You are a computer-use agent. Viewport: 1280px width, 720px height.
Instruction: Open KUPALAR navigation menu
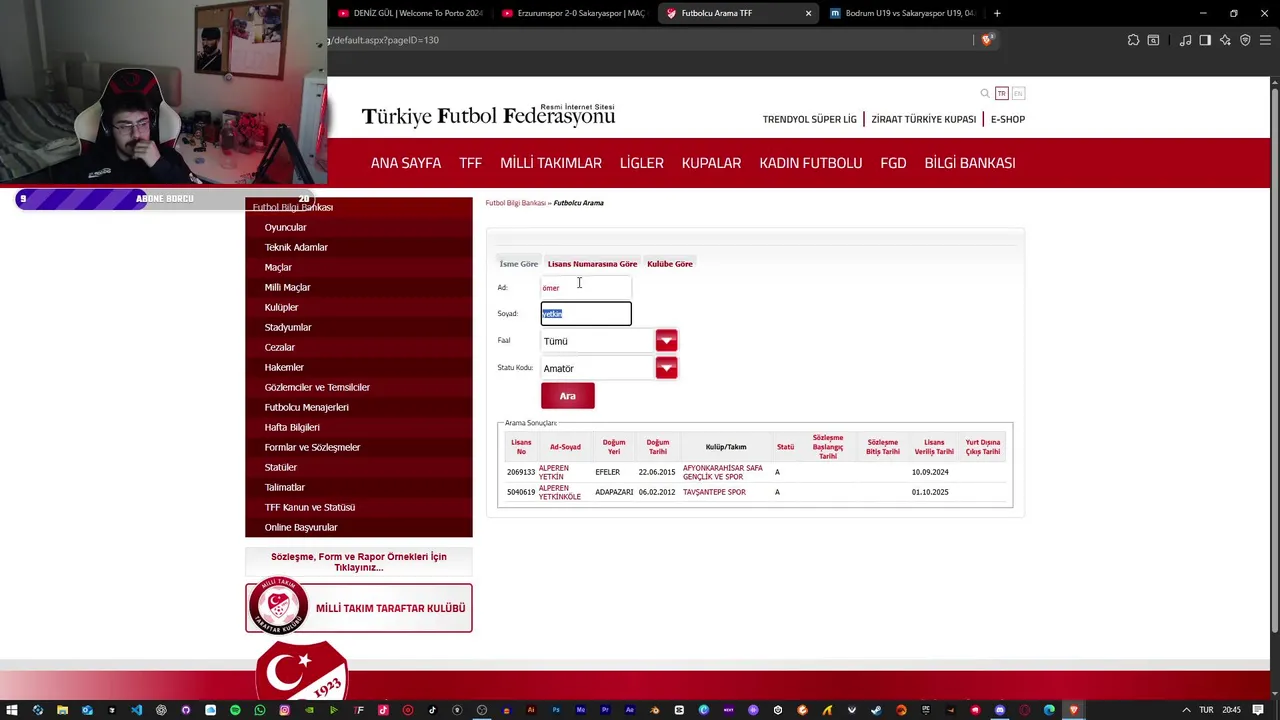(711, 163)
